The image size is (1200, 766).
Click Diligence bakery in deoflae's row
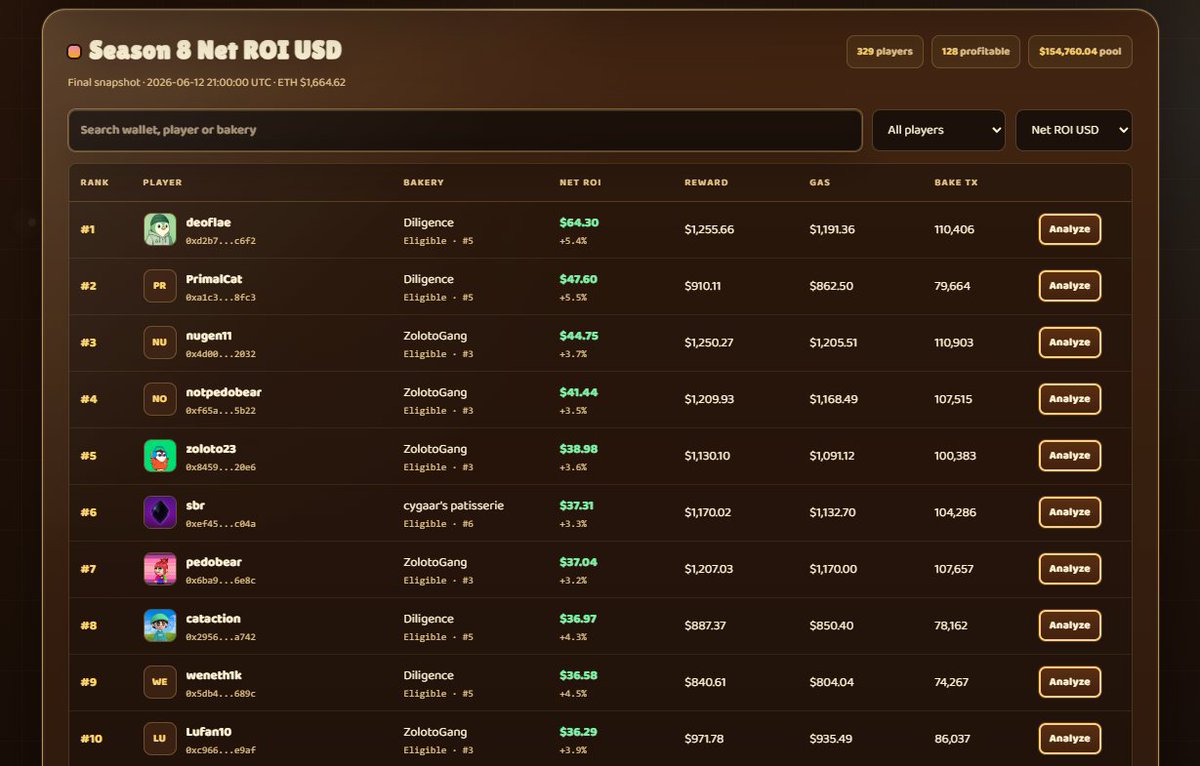pyautogui.click(x=428, y=223)
